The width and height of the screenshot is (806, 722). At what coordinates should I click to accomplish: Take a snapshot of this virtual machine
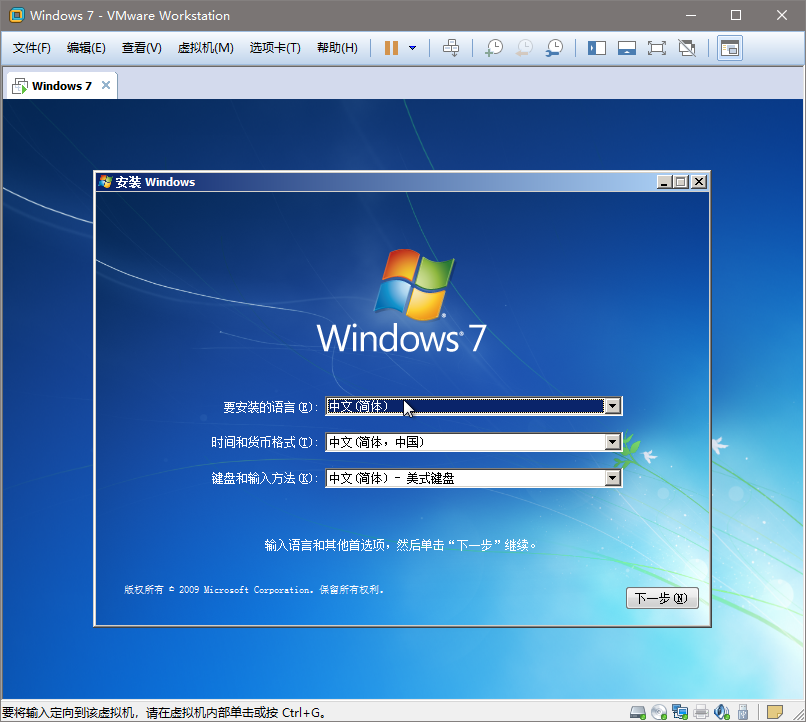coord(494,48)
